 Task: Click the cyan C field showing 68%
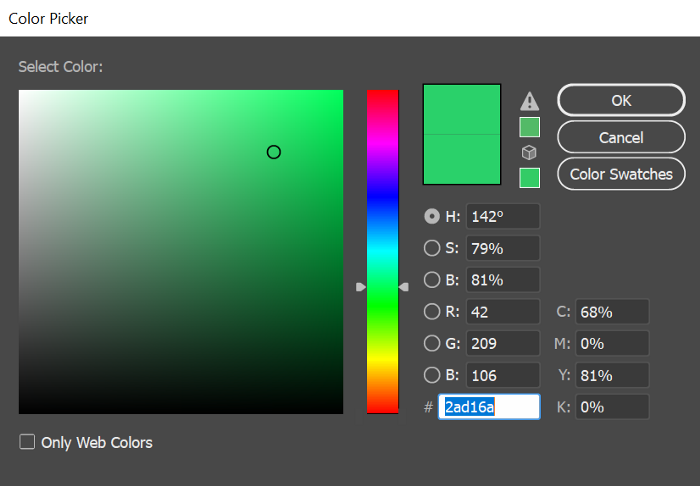(x=612, y=312)
